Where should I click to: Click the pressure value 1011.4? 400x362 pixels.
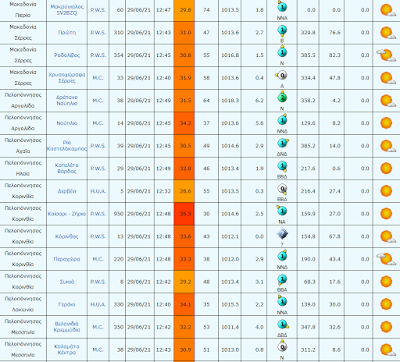point(230,327)
